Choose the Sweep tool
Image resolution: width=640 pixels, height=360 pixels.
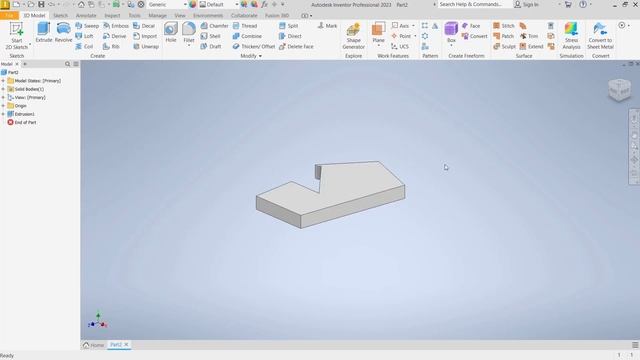click(87, 26)
